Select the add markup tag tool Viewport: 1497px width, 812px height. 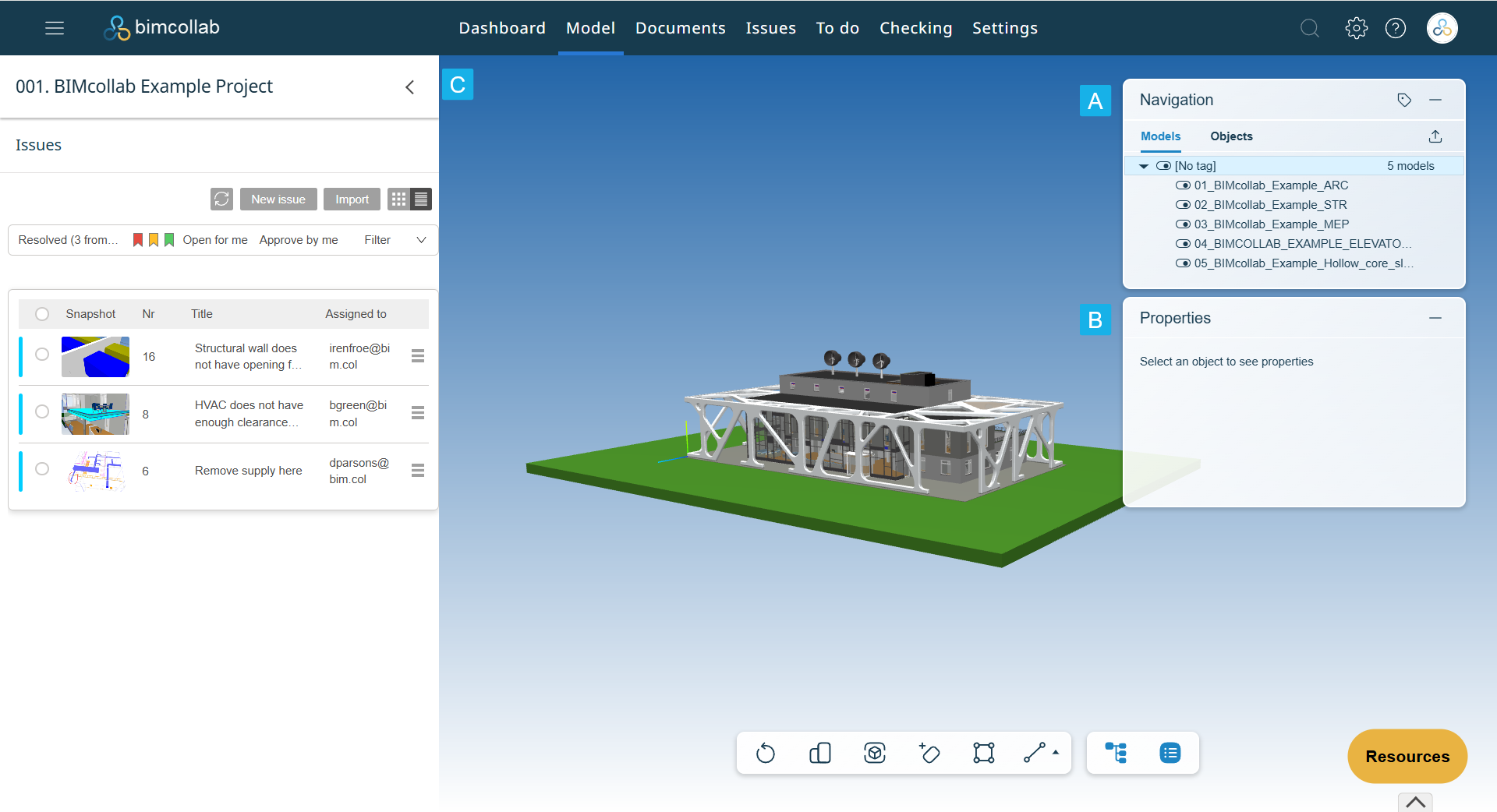click(929, 753)
